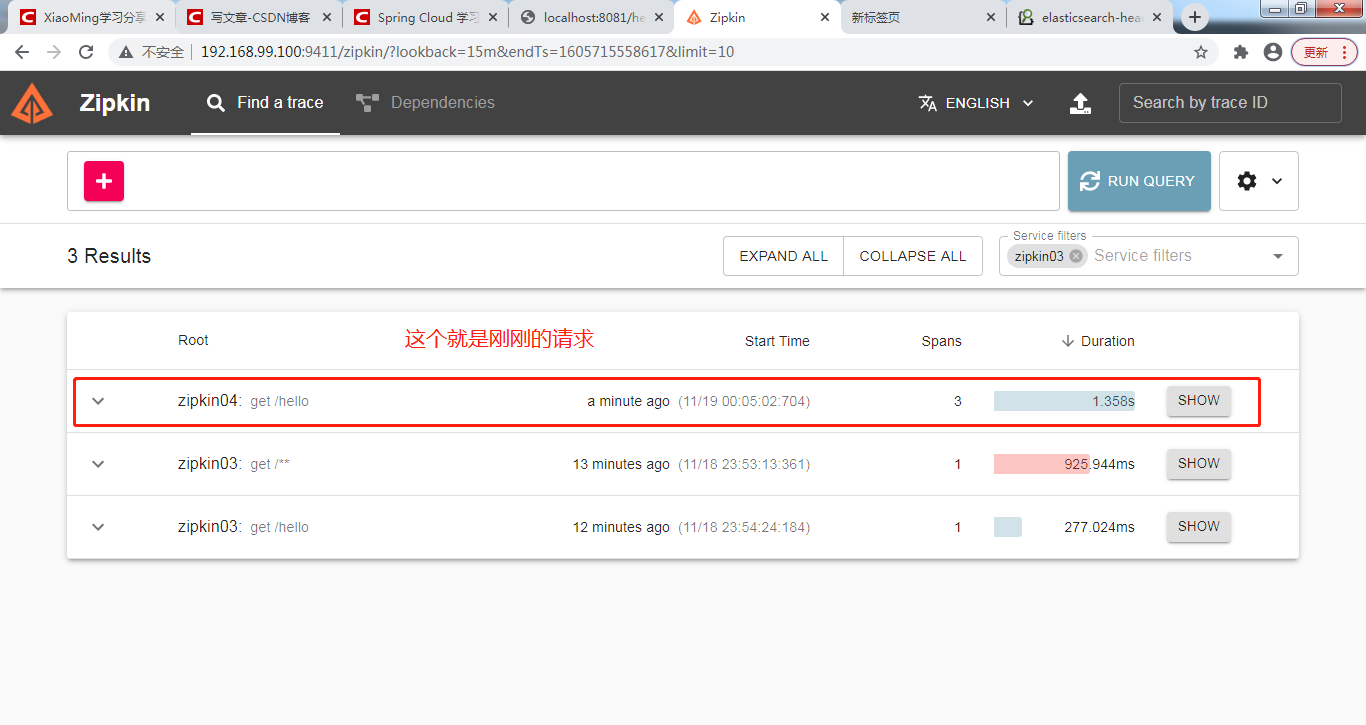Close the 新标签页 browser tab

(x=991, y=18)
